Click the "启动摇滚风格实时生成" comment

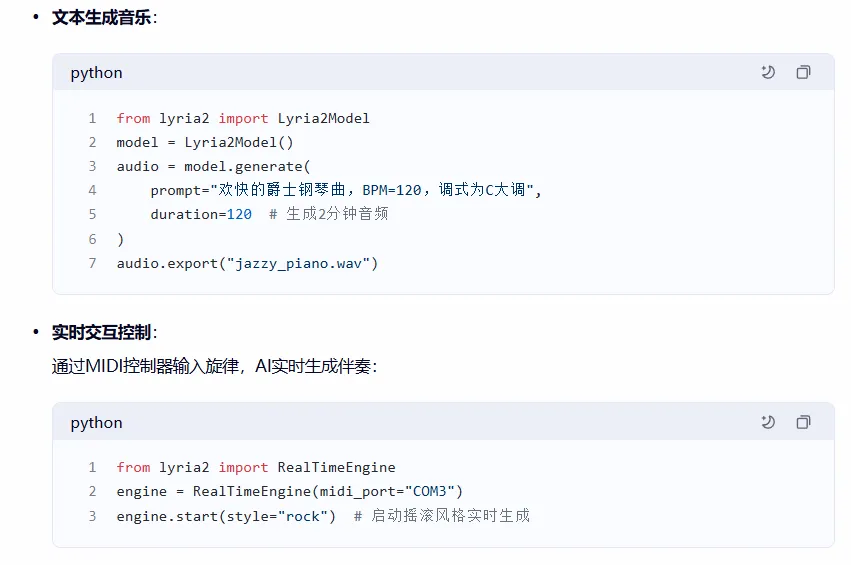click(x=450, y=516)
